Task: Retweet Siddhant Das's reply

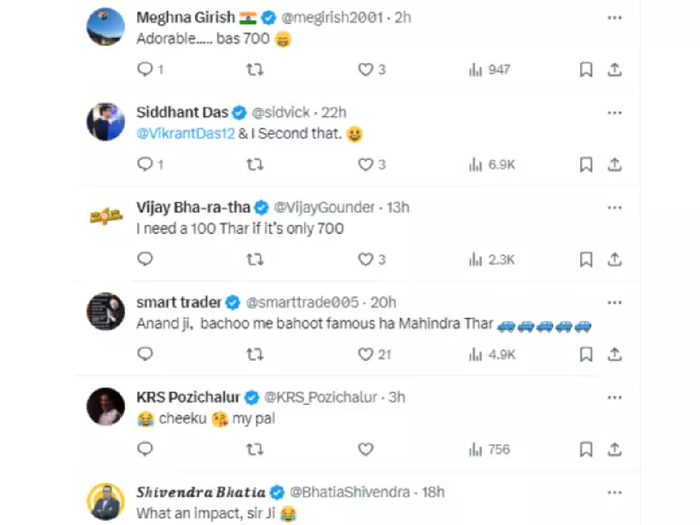Action: (x=255, y=165)
